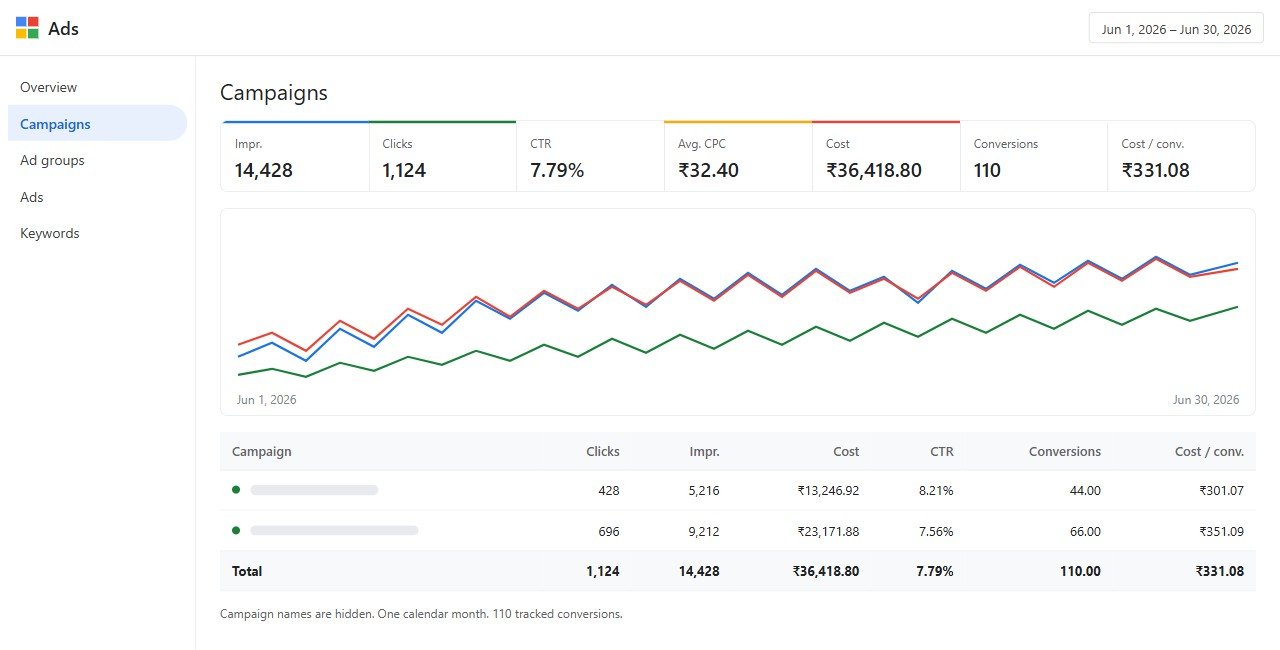
Task: Click the 7.56% CTR cell
Action: pyautogui.click(x=936, y=531)
